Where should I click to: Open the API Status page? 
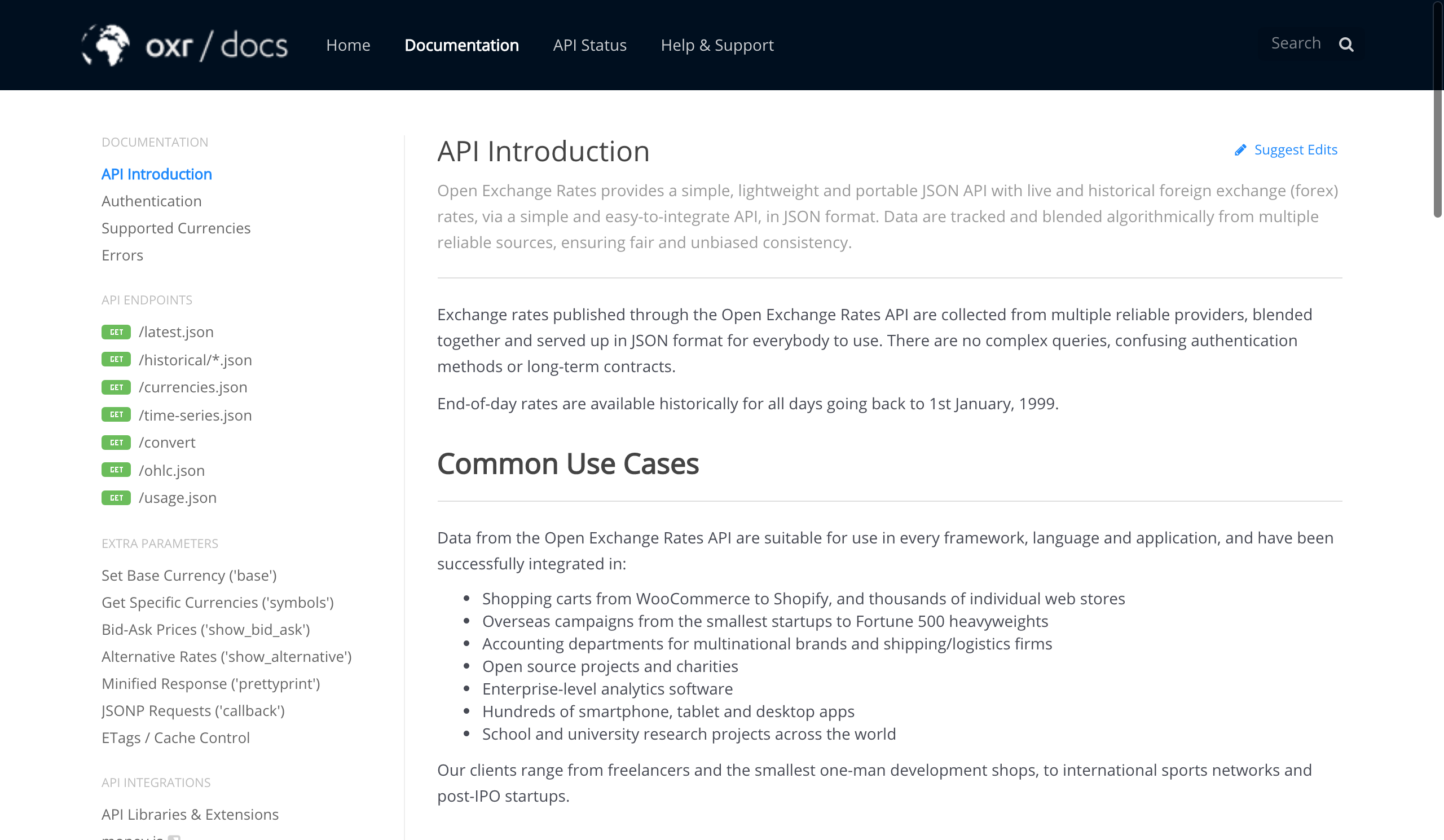[x=589, y=45]
